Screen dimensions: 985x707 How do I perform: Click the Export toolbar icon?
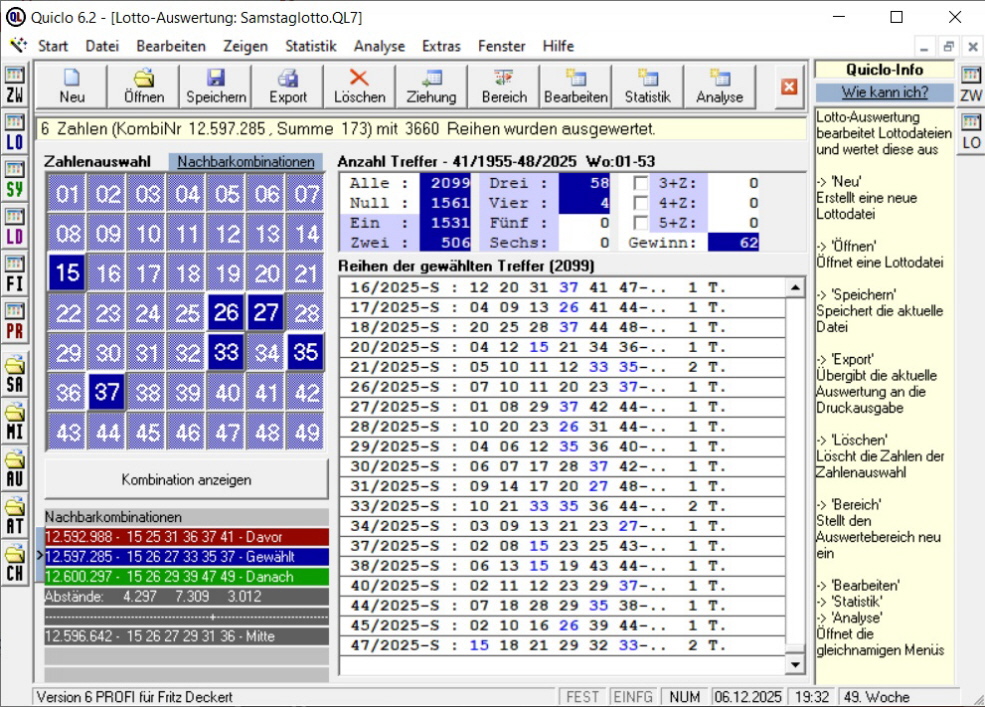(288, 86)
